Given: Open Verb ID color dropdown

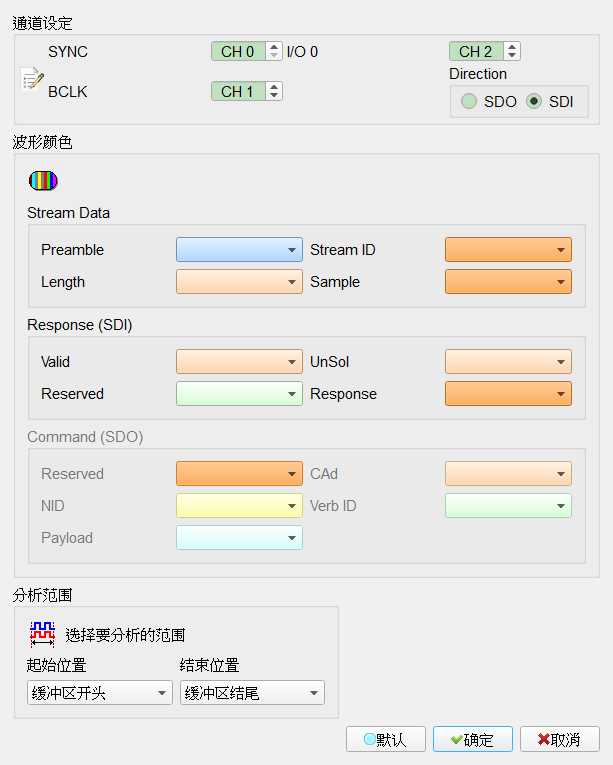Looking at the screenshot, I should (x=508, y=506).
